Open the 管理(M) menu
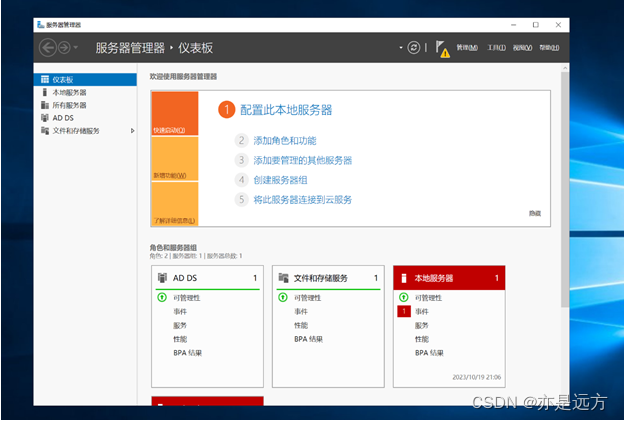The image size is (624, 421). click(x=467, y=48)
